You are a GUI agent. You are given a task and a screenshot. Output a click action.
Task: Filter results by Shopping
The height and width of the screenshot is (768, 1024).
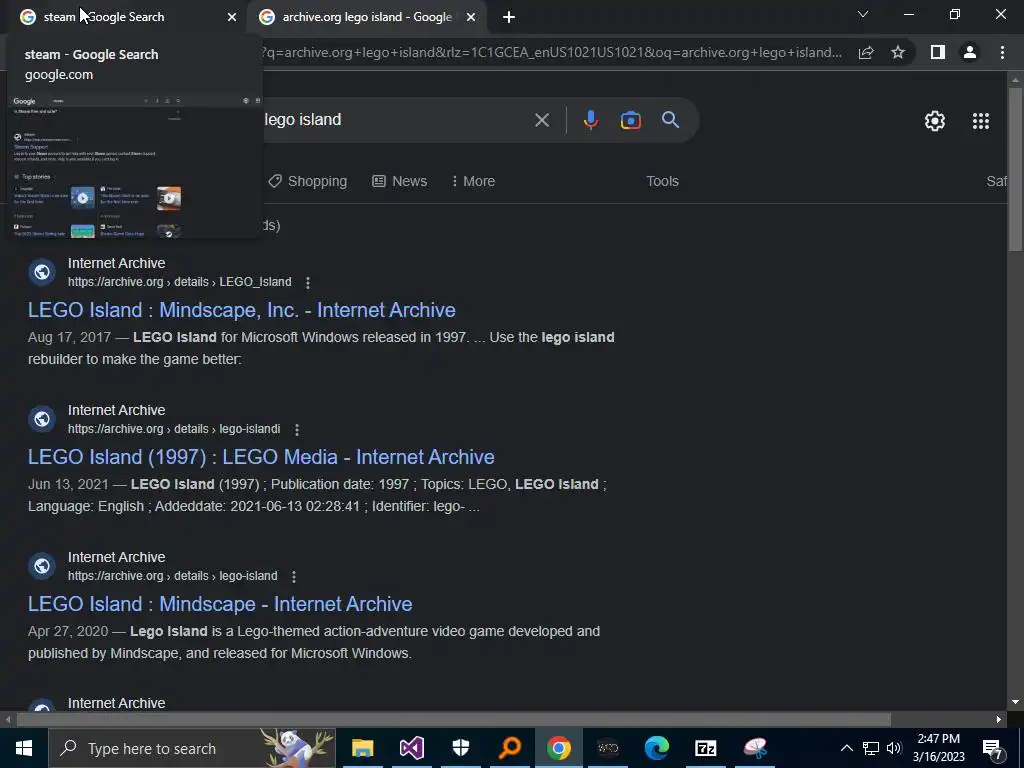[307, 181]
